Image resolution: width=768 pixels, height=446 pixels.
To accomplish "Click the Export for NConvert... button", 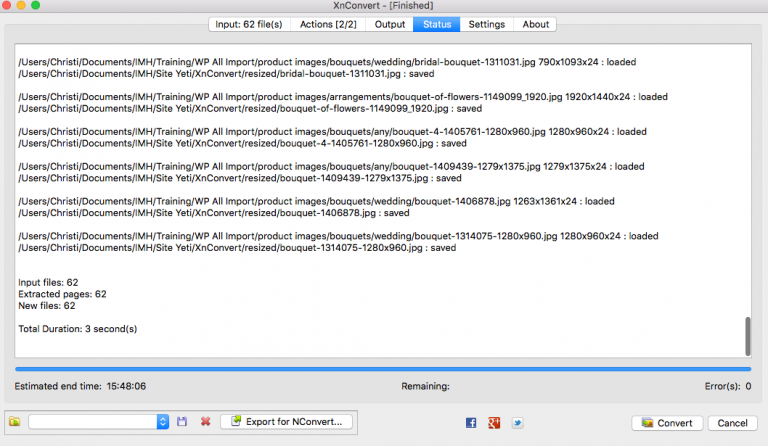I will pyautogui.click(x=287, y=422).
